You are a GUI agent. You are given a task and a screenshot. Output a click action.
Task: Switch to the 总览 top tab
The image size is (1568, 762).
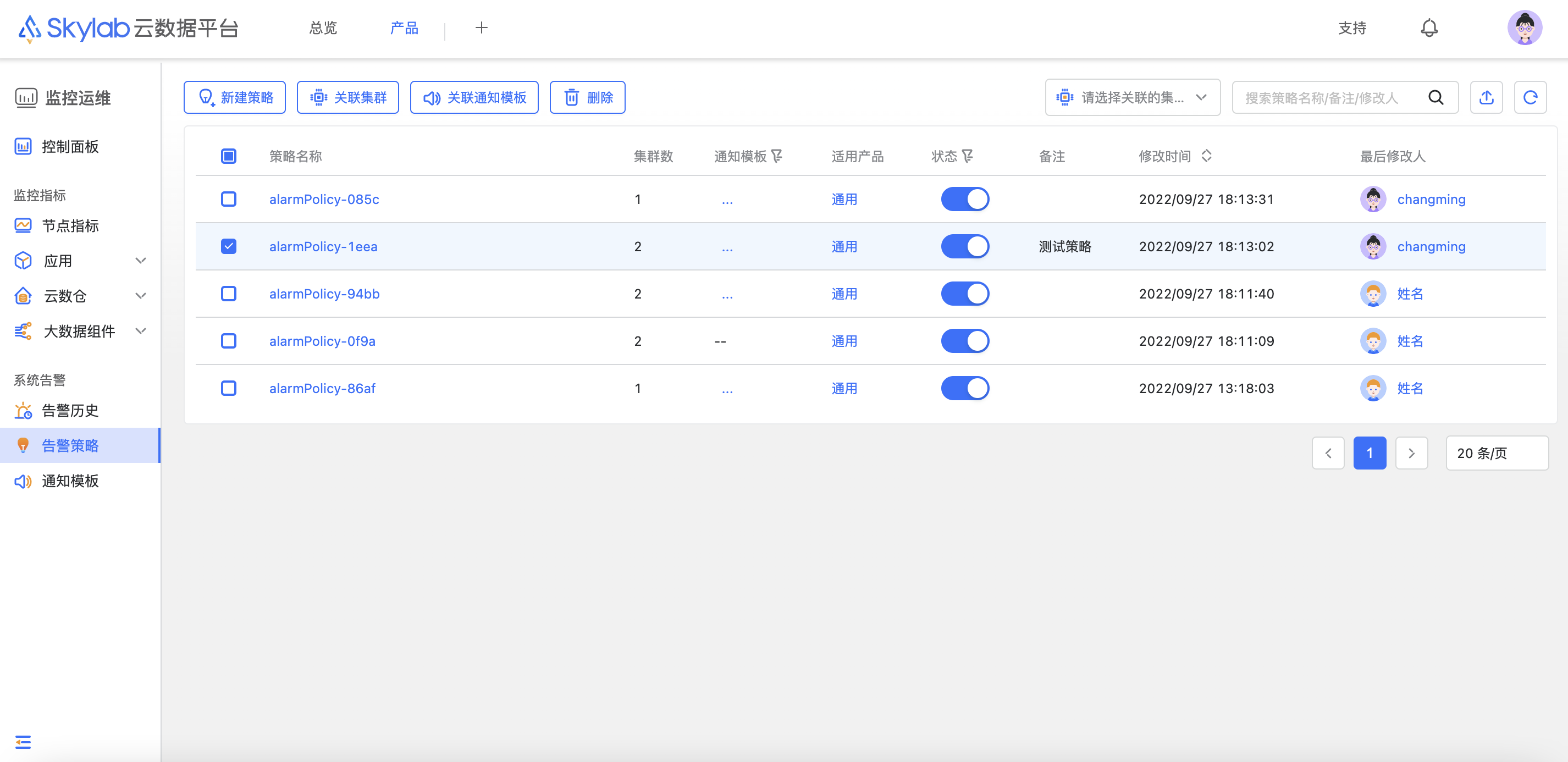click(323, 28)
